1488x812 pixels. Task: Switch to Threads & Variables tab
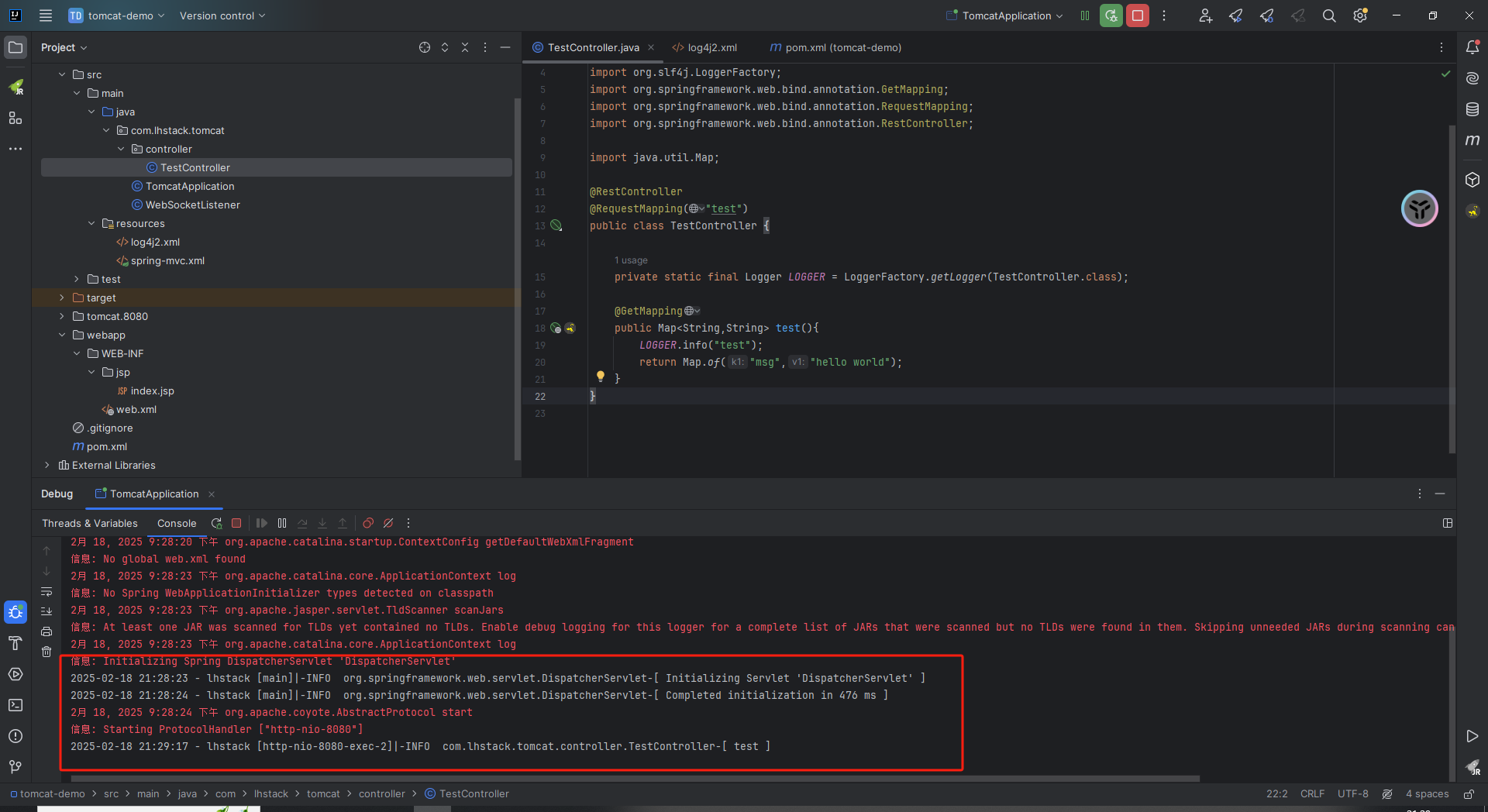coord(89,523)
